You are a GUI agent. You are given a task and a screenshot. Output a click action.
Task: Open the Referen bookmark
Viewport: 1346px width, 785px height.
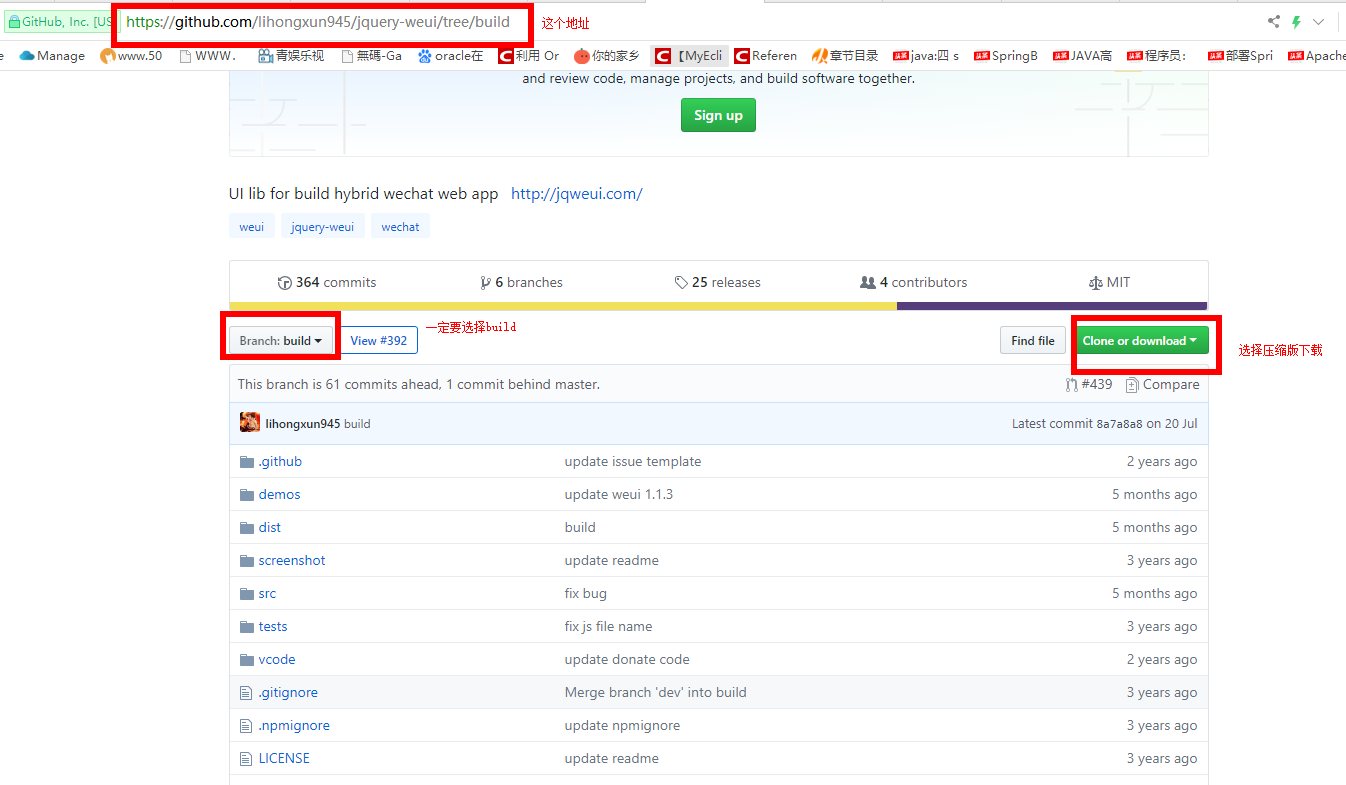coord(765,56)
